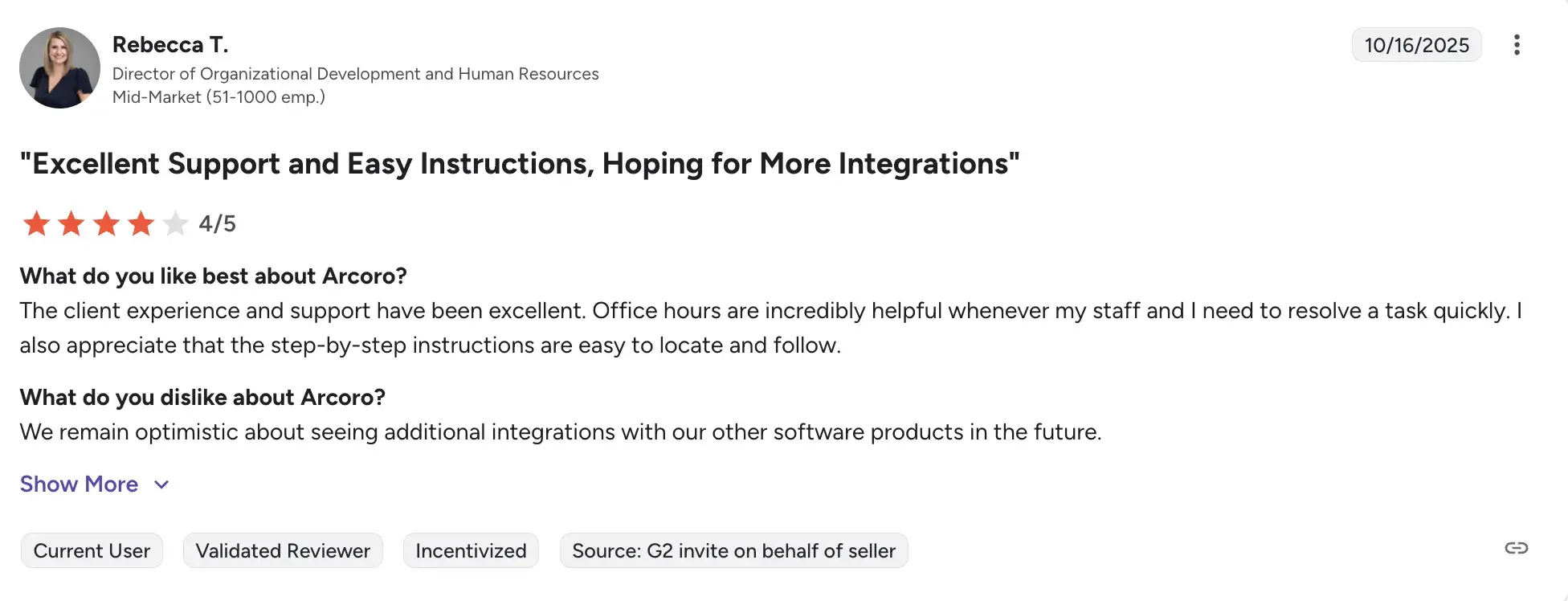Click the 4/5 rating label
This screenshot has width=1568, height=601.
tap(217, 223)
